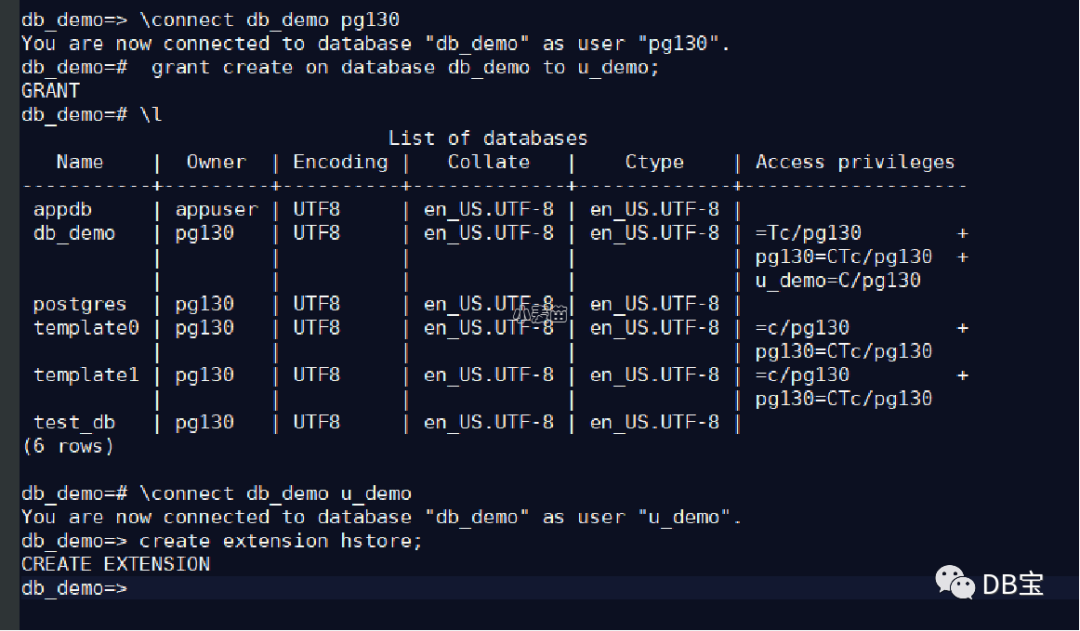Click the u_demo=C/pg130 privilege entry

[837, 280]
